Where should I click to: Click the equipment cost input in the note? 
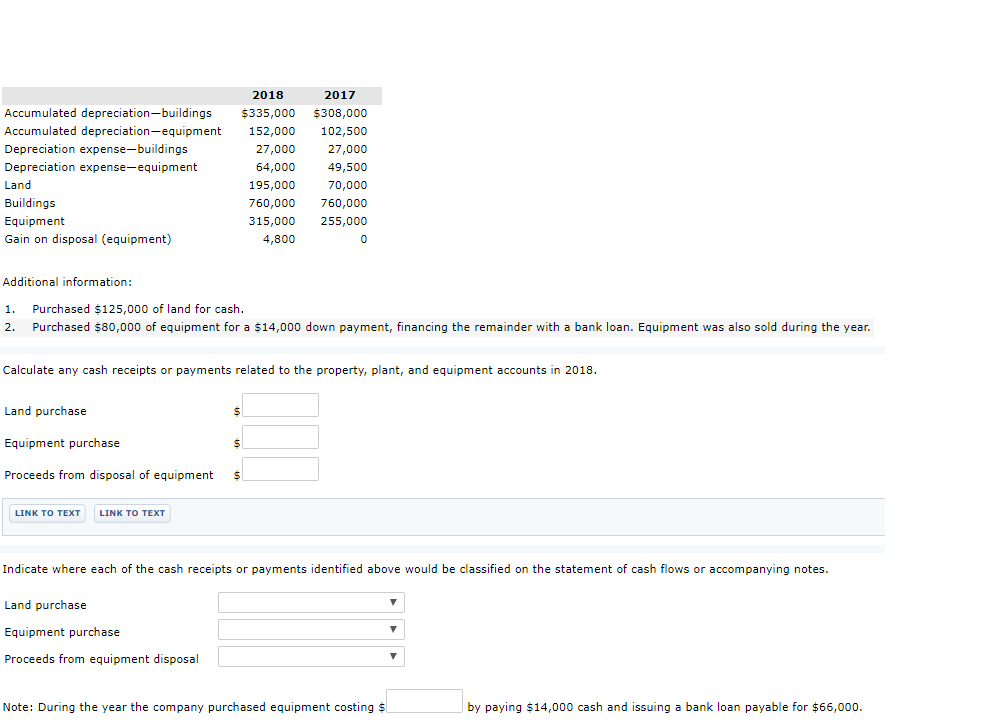point(424,701)
